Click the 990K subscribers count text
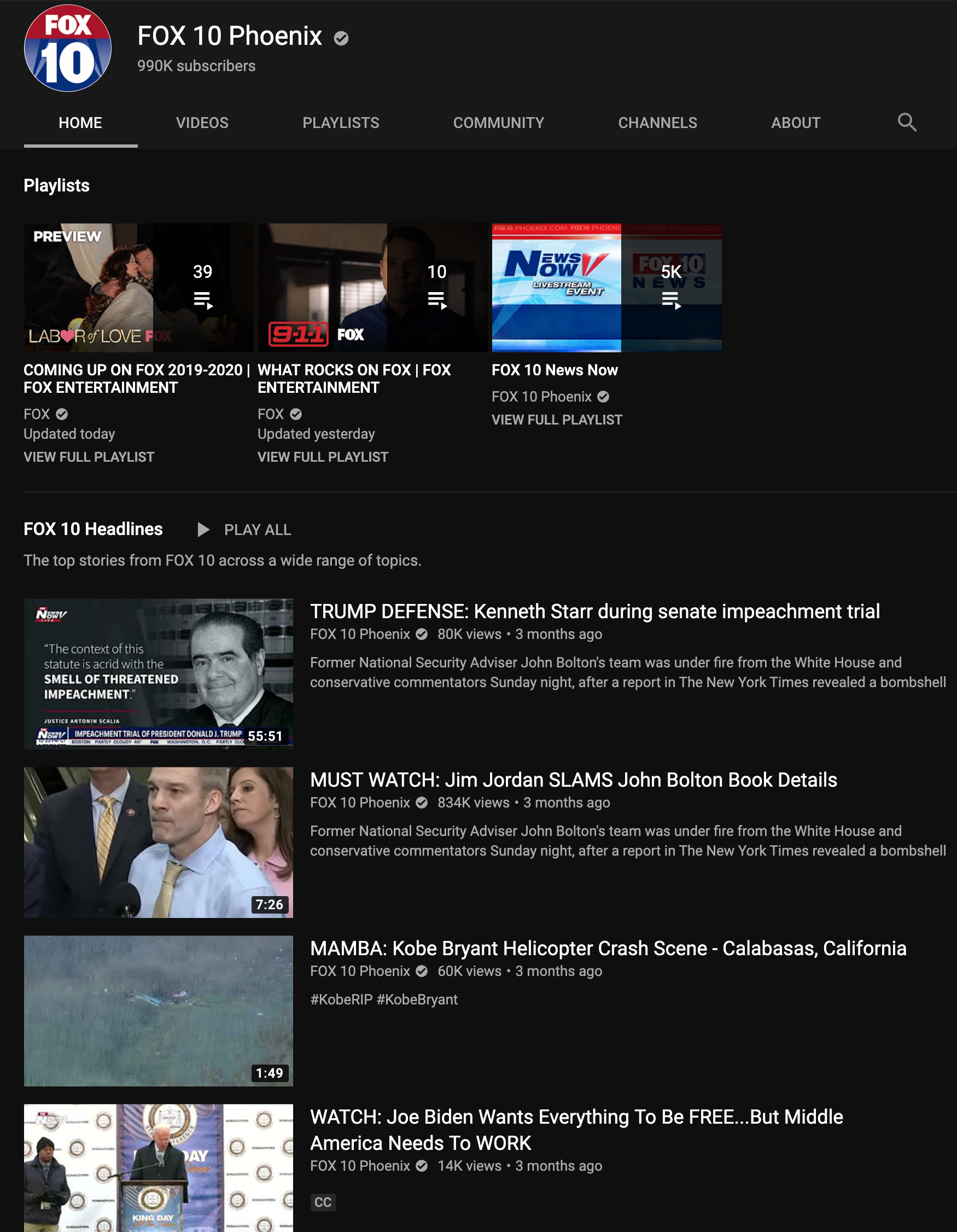Screen dimensions: 957x1232 pyautogui.click(x=196, y=66)
